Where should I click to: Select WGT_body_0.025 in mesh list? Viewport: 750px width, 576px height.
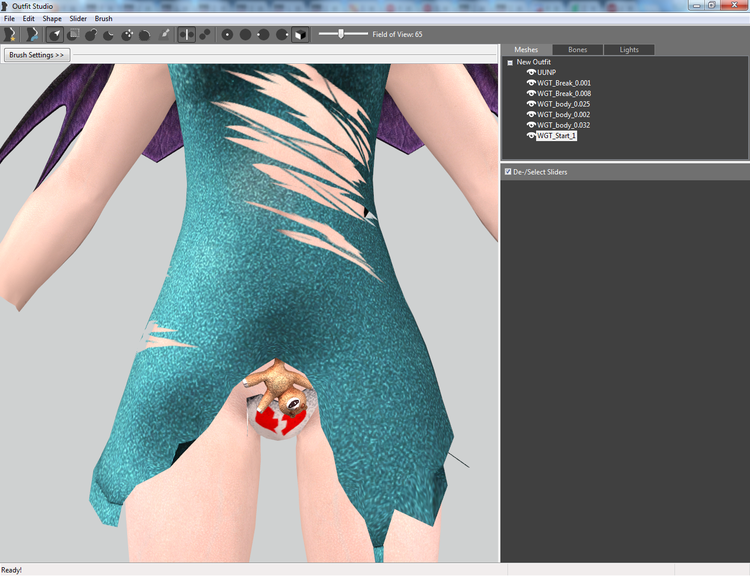click(563, 104)
